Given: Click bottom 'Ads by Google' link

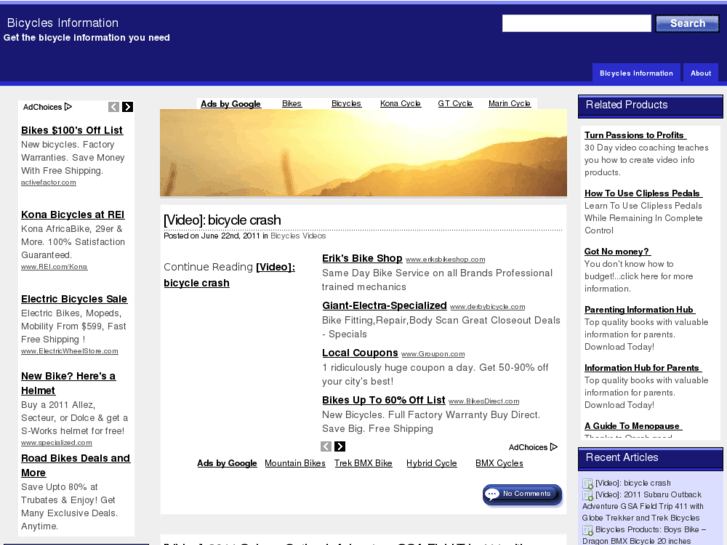Looking at the screenshot, I should tap(227, 463).
